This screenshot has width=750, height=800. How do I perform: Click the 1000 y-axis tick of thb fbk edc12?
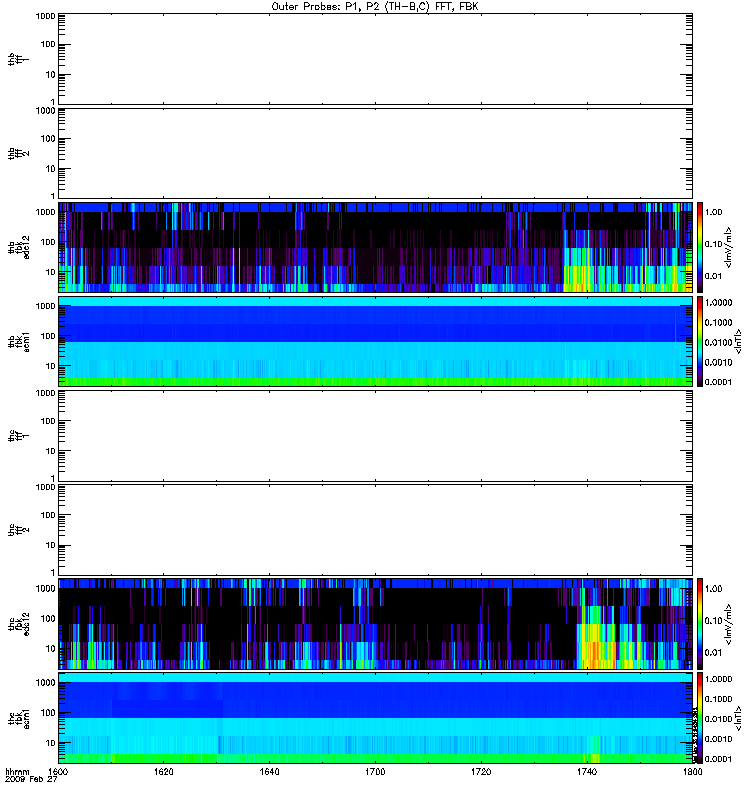click(x=45, y=212)
